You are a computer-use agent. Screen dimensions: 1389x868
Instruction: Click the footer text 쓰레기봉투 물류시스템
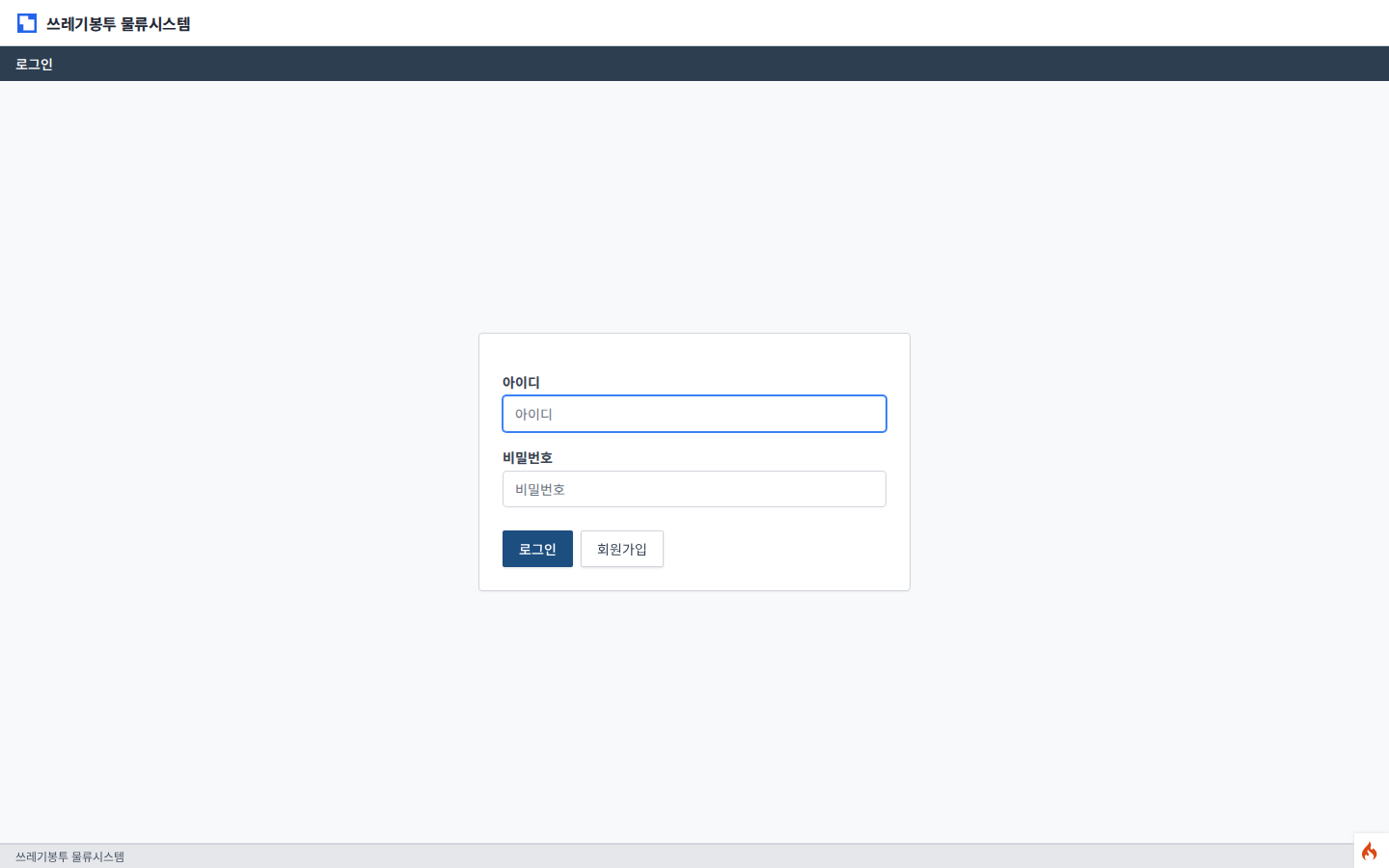pos(69,856)
